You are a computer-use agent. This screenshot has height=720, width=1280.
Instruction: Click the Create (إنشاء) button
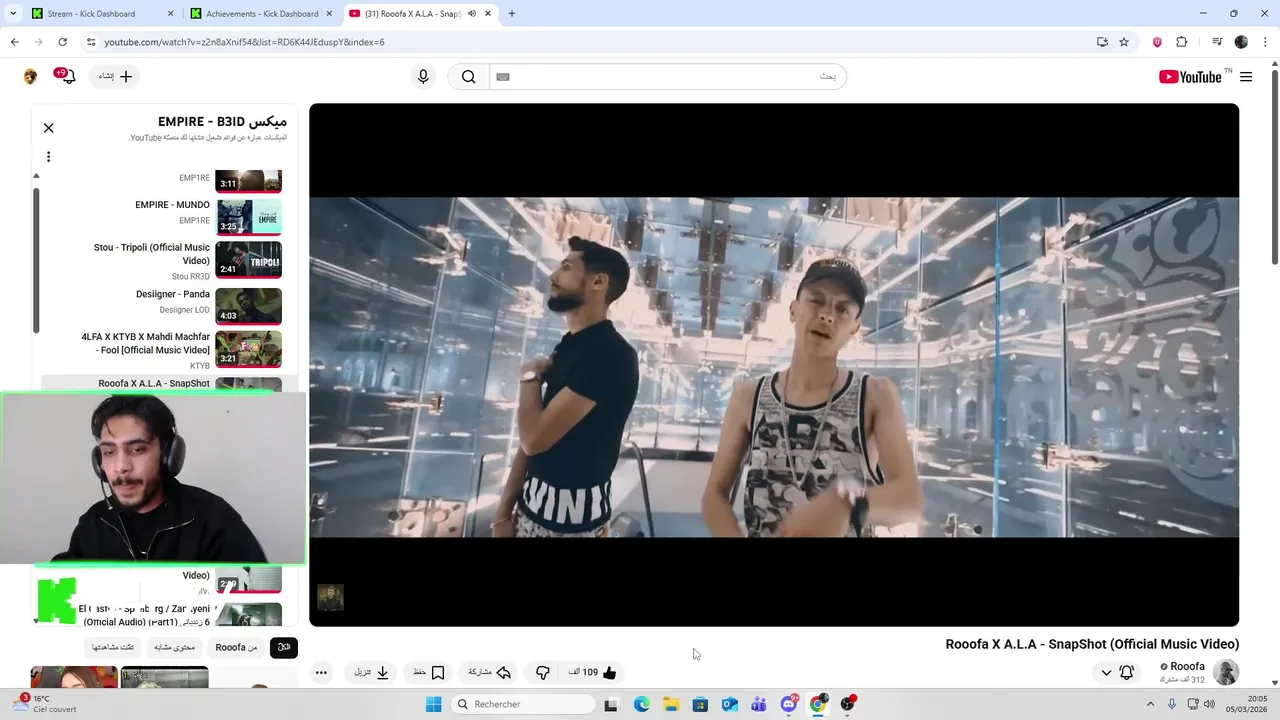coord(115,77)
